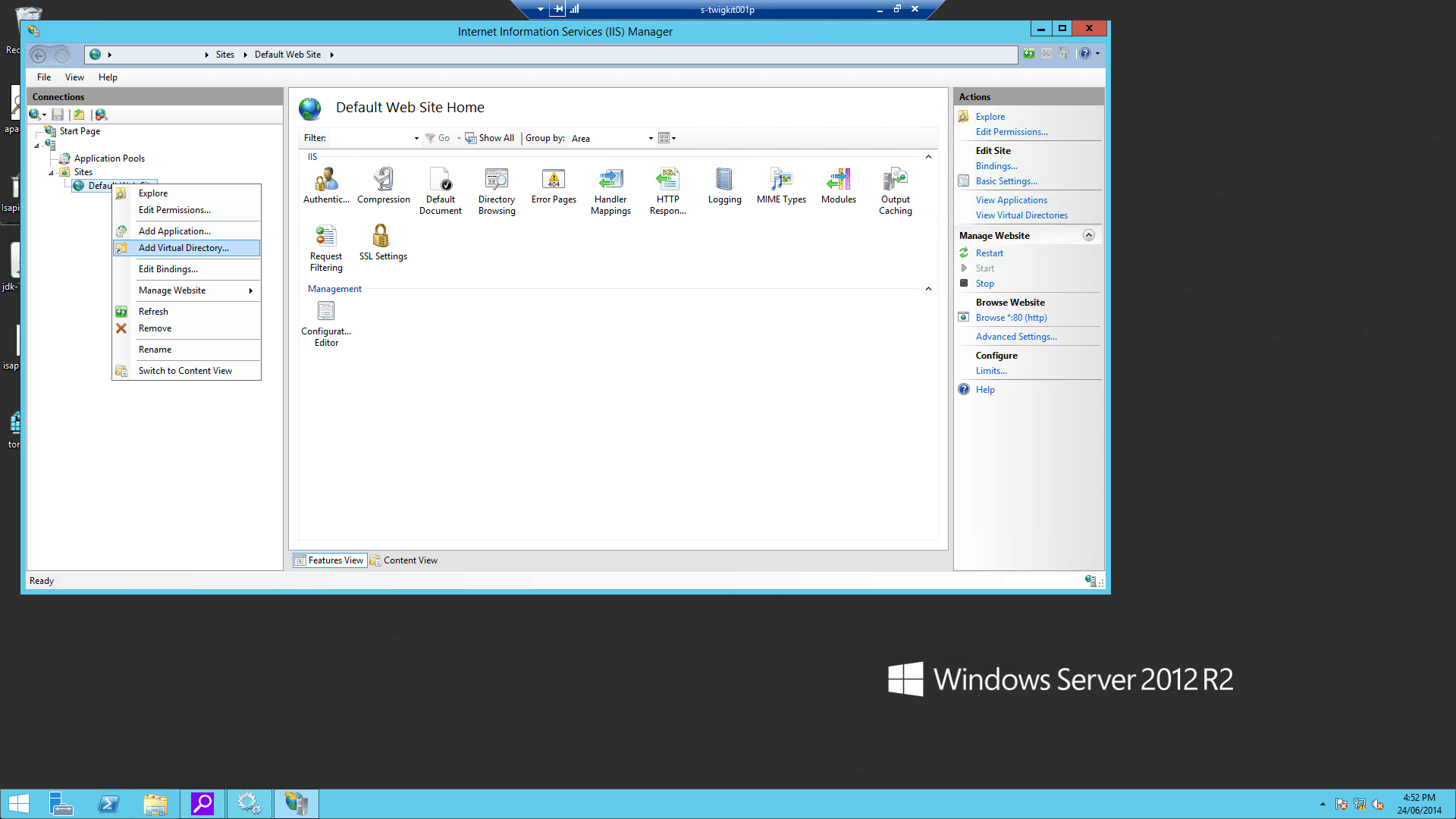
Task: Collapse the Manage Website actions section
Action: 1088,235
